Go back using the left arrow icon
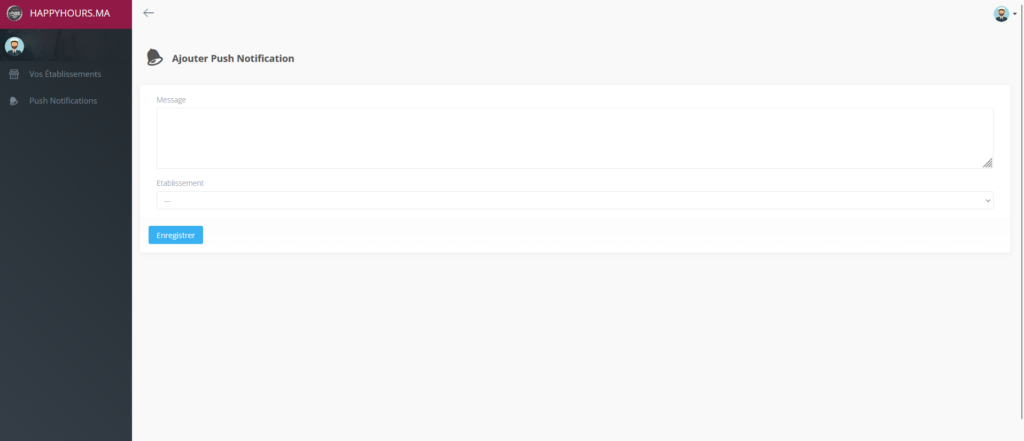 pyautogui.click(x=149, y=13)
